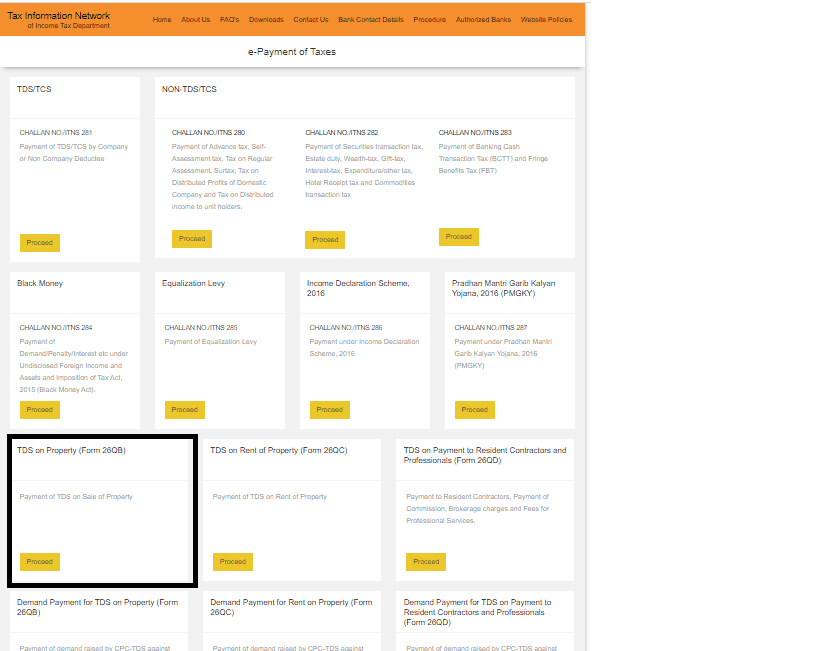View the Authorized Banks page
Viewport: 819px width, 651px height.
pyautogui.click(x=483, y=20)
